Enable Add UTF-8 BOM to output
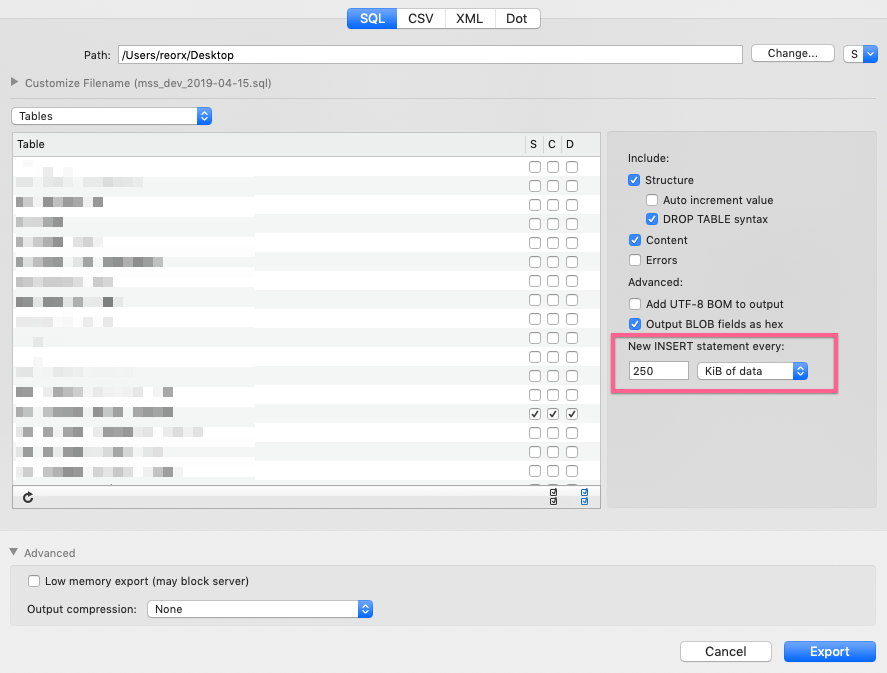 (635, 304)
